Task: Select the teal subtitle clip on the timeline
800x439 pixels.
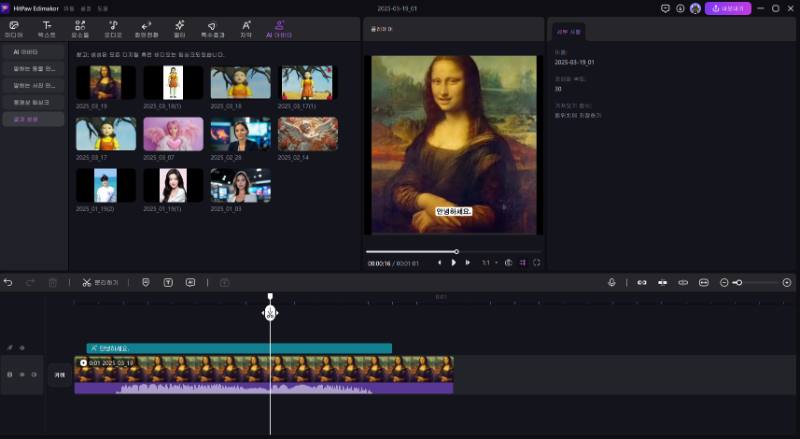Action: click(239, 348)
